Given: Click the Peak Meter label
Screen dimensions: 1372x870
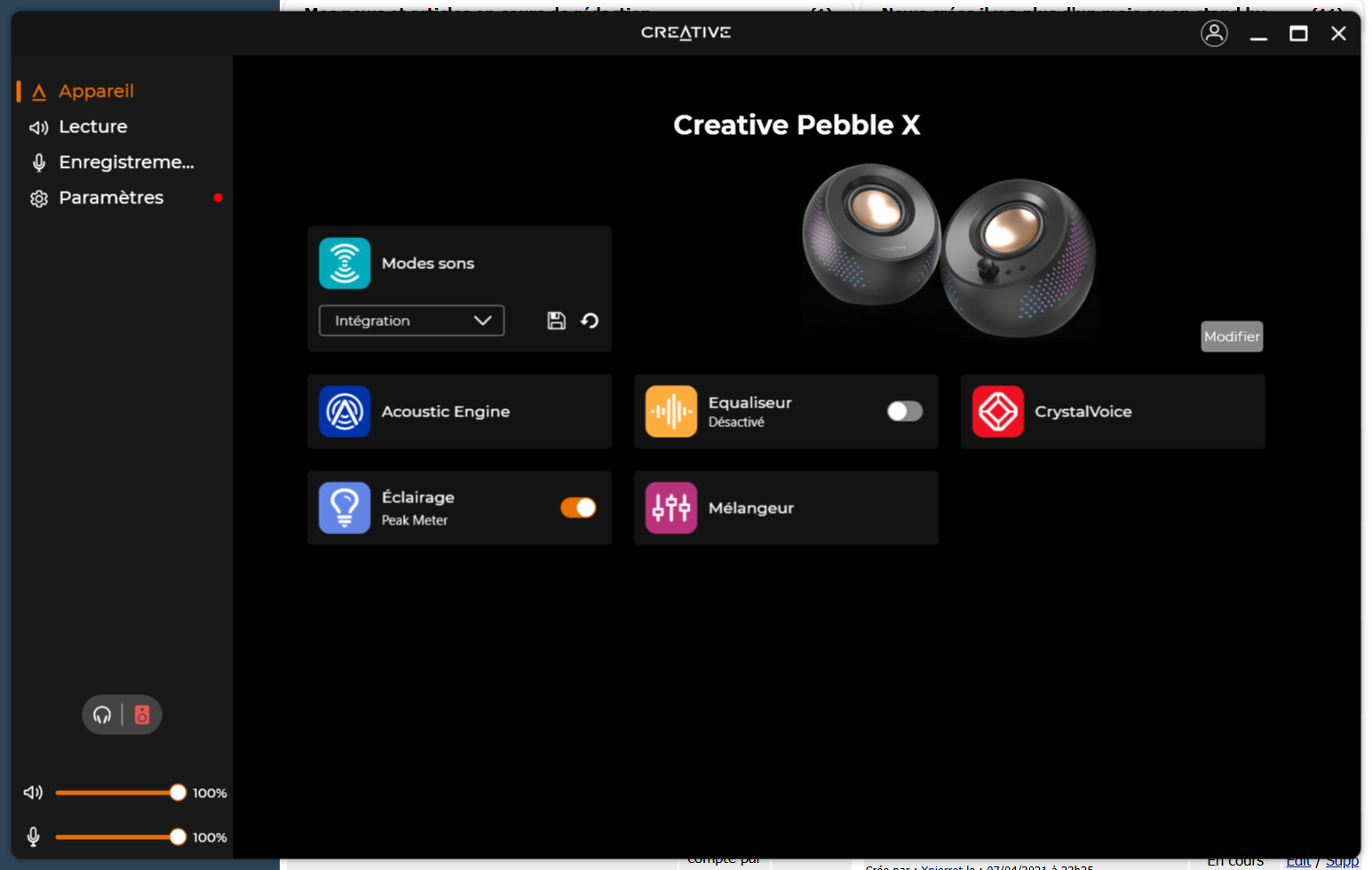Looking at the screenshot, I should tap(415, 520).
